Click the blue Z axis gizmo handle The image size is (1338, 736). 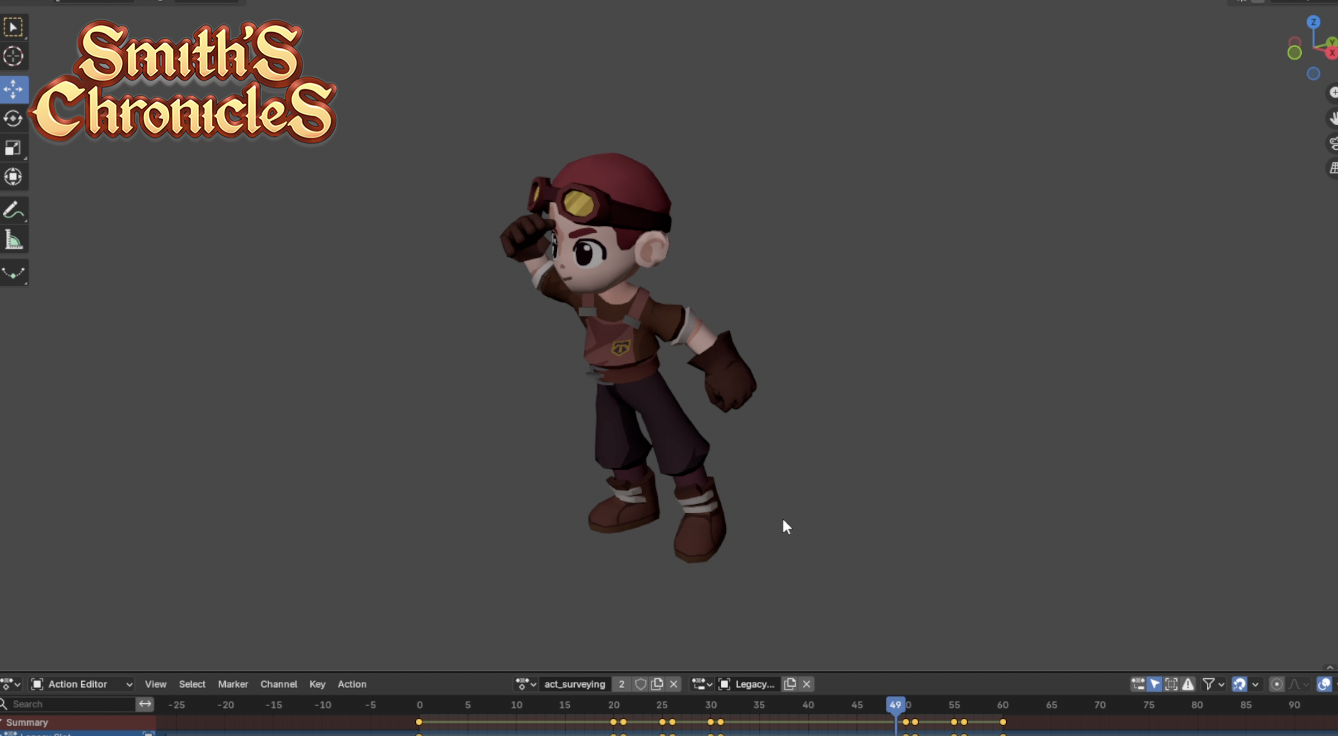coord(1313,22)
